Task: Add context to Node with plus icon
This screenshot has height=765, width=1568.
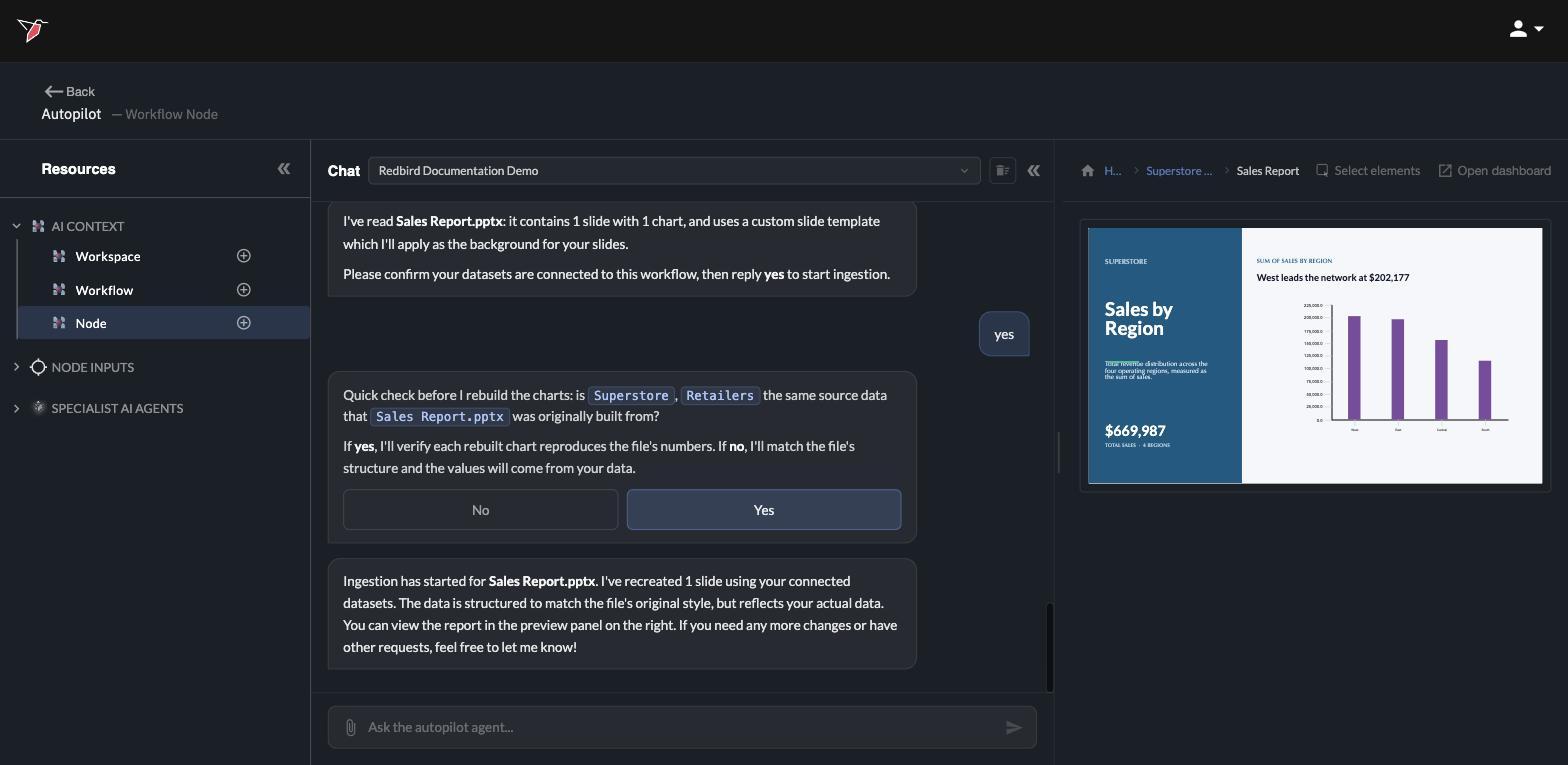Action: (x=243, y=323)
